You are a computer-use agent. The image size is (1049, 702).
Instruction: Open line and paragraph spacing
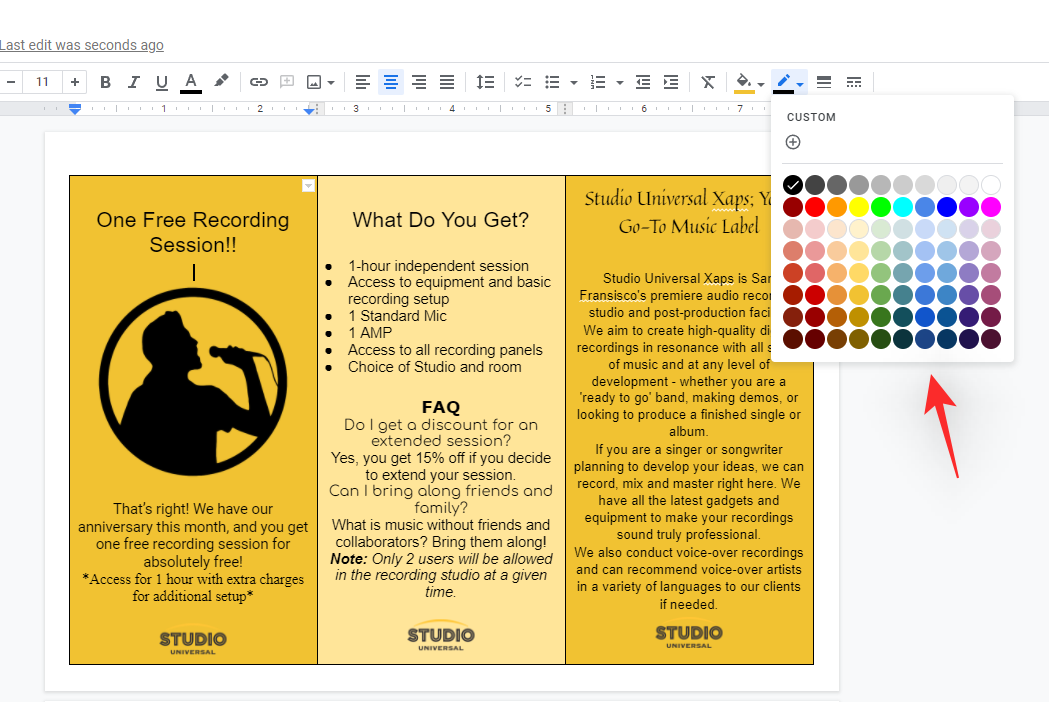pos(485,82)
